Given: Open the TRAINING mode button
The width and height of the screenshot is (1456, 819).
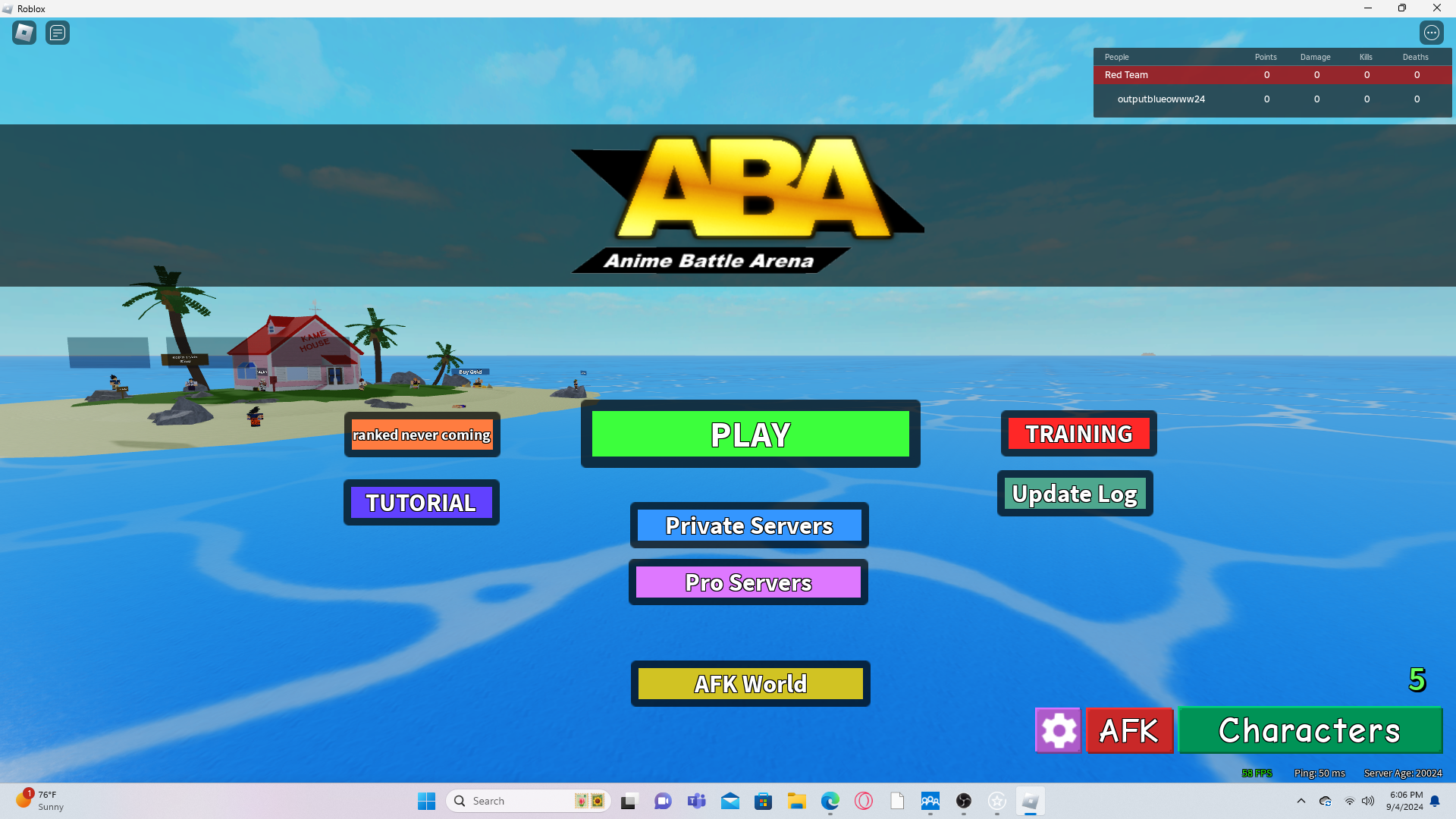Looking at the screenshot, I should [1078, 434].
